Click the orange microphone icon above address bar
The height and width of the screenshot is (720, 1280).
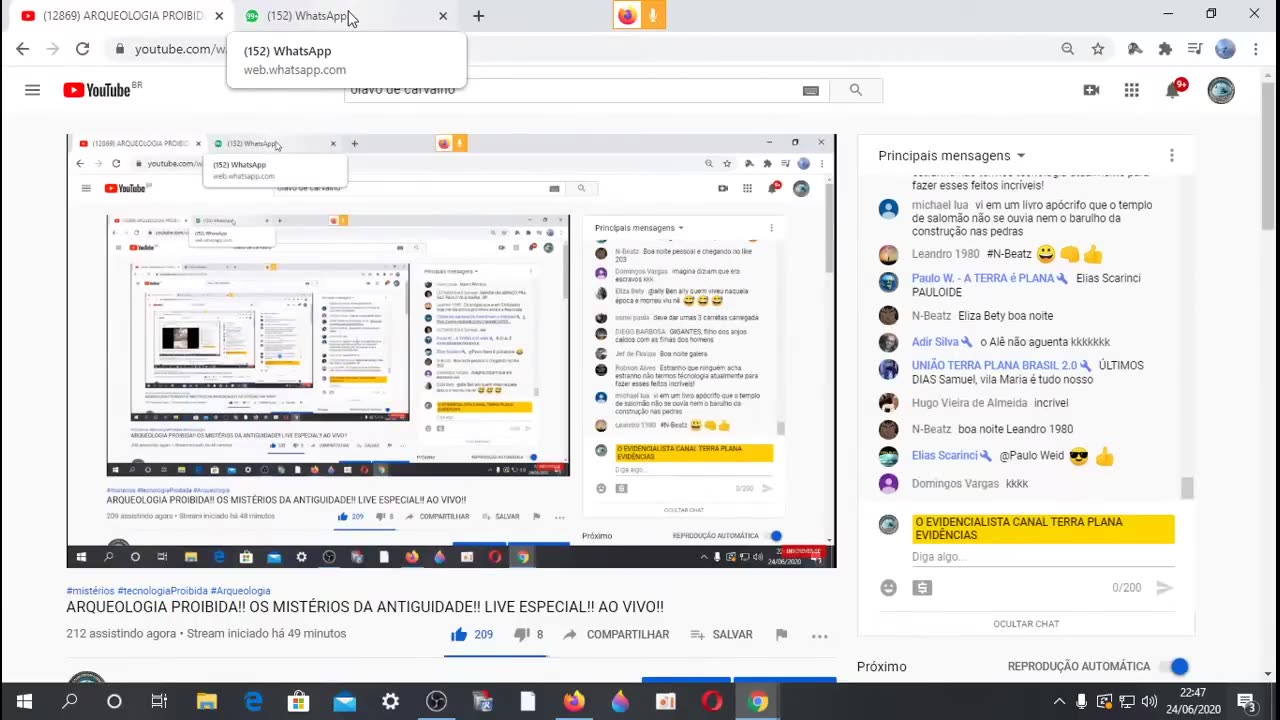[653, 15]
